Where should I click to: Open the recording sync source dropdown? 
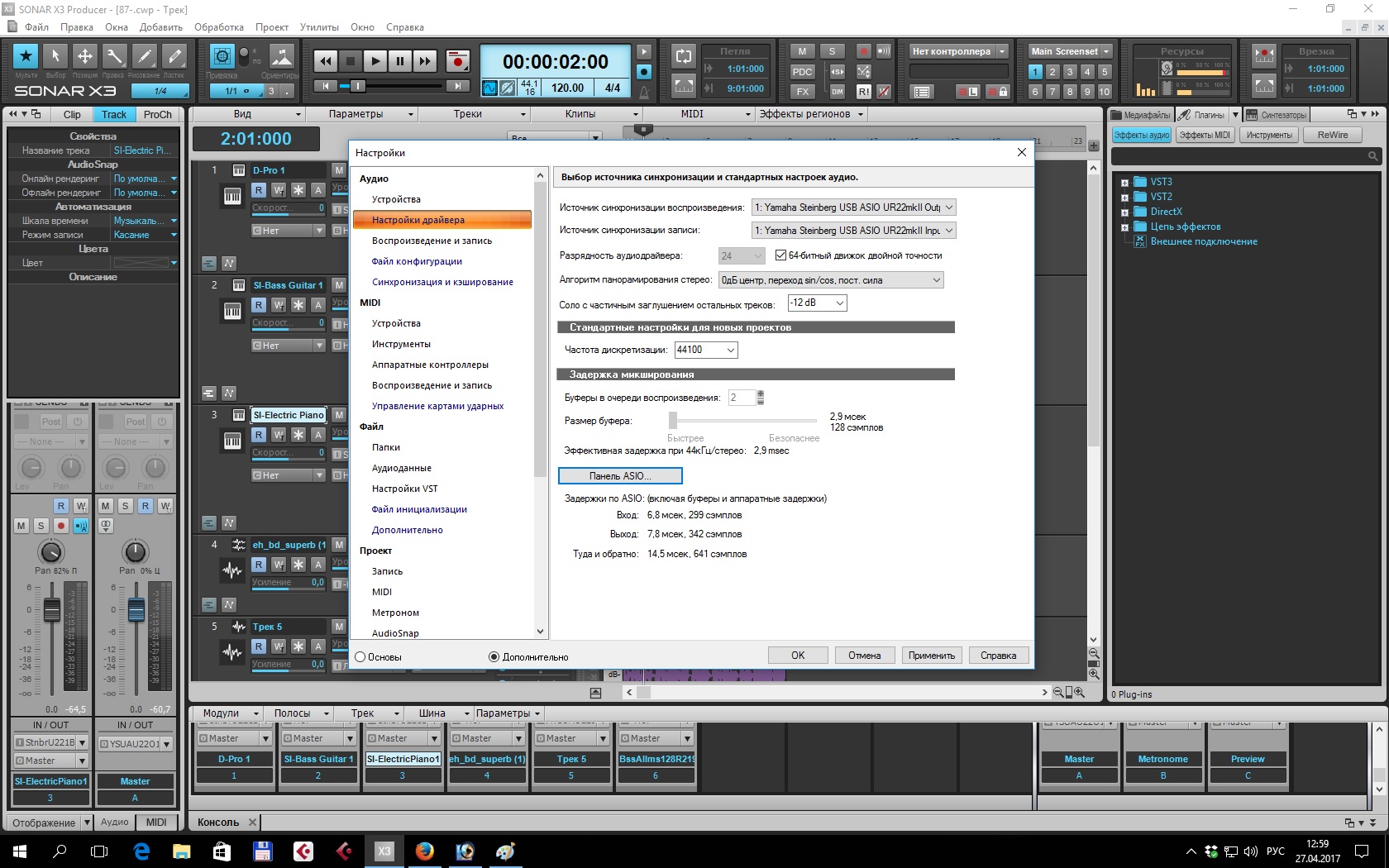point(854,231)
